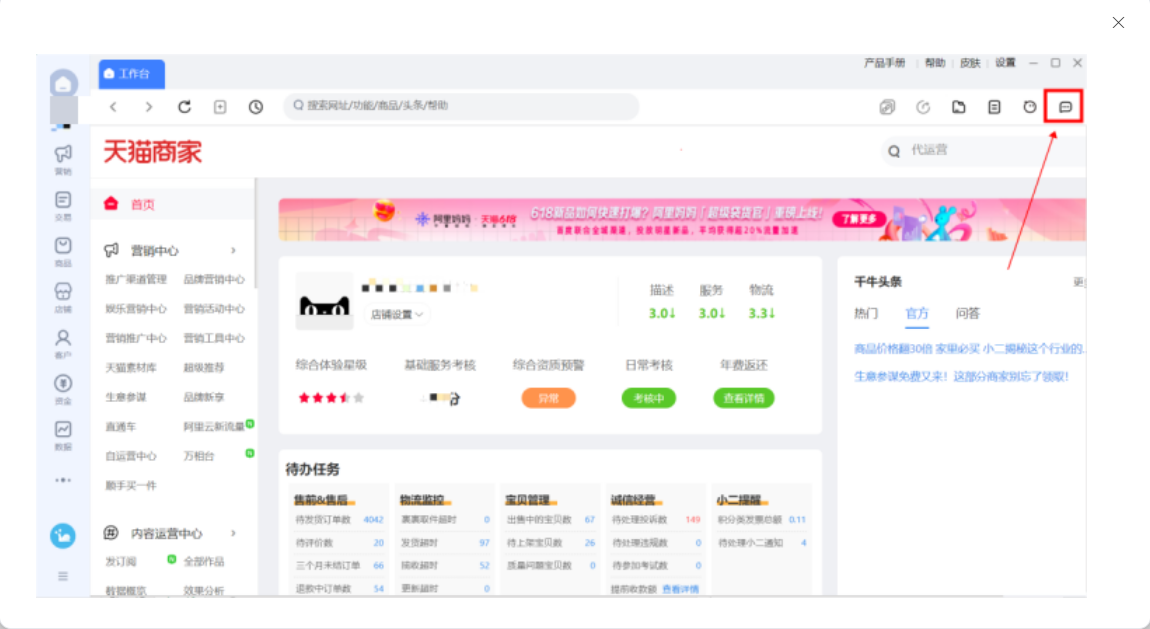The height and width of the screenshot is (629, 1150).
Task: Open 直通车 link
Action: tap(120, 426)
